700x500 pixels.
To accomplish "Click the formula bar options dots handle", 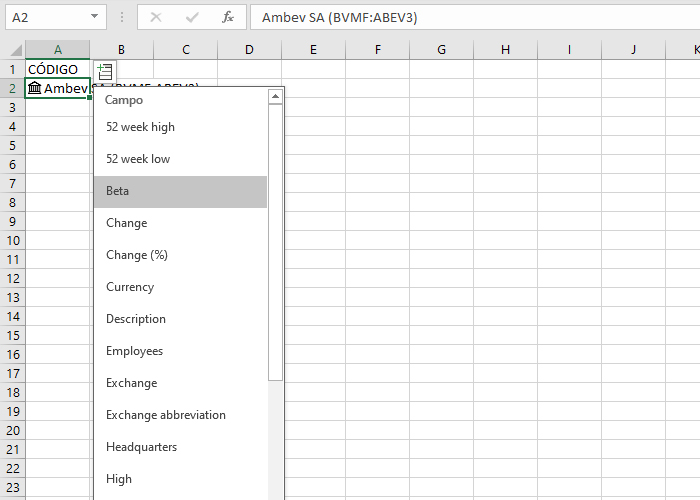I will [122, 17].
